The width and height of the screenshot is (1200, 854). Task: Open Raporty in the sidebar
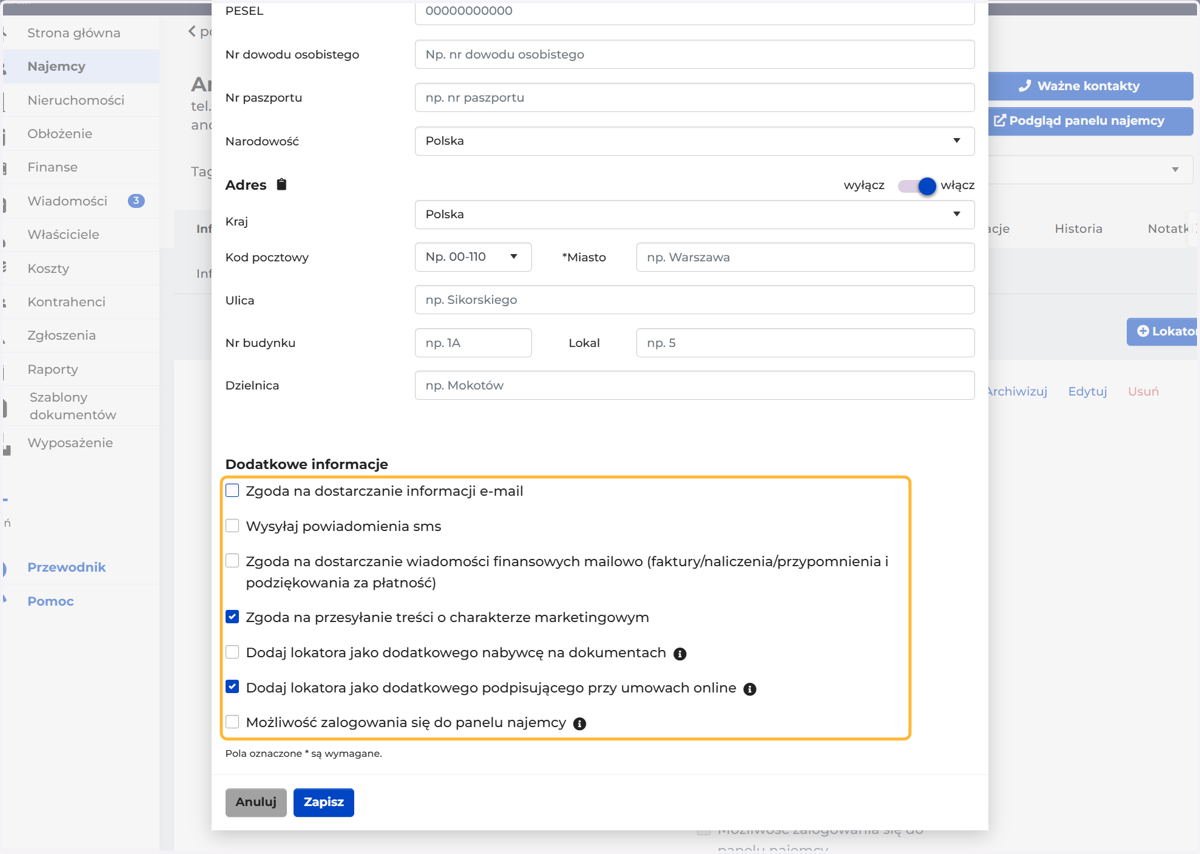52,369
